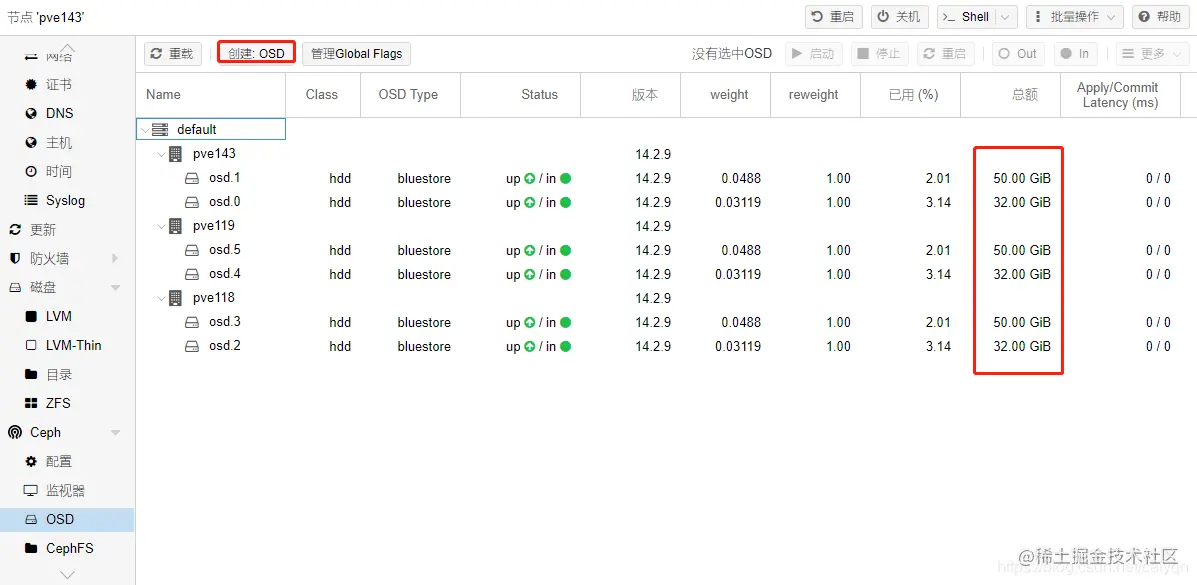Open LVM in sidebar

pyautogui.click(x=67, y=316)
